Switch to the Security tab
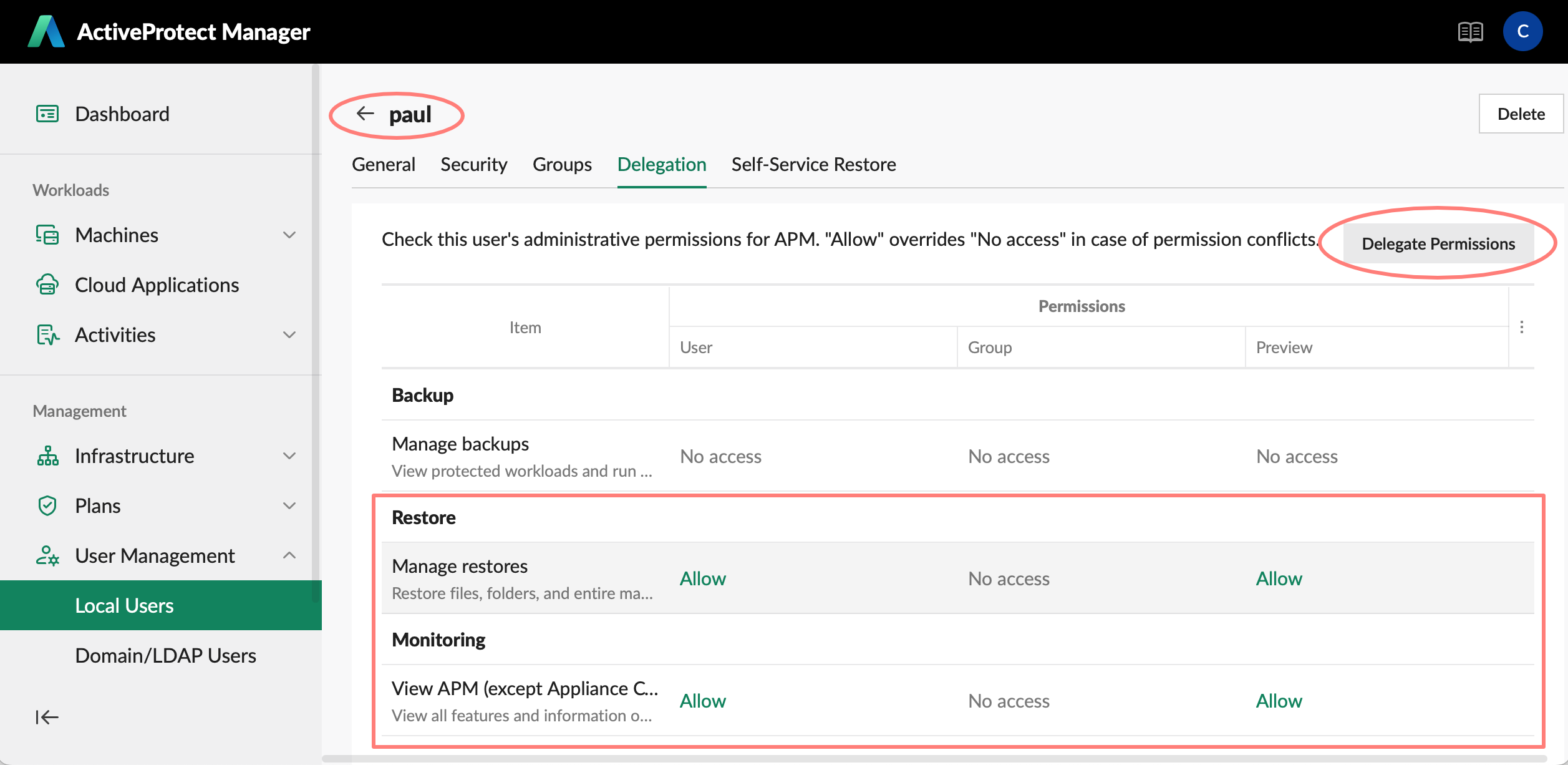The height and width of the screenshot is (765, 1568). click(474, 164)
